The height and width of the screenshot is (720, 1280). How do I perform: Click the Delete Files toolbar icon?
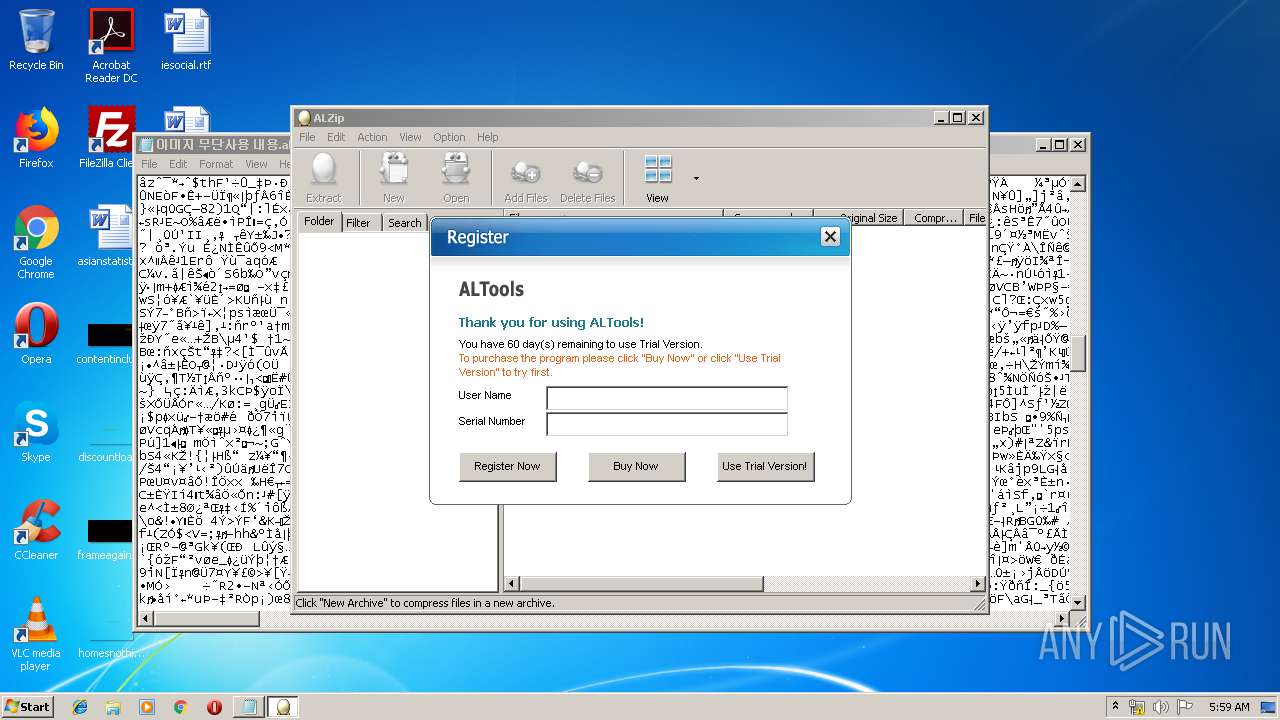click(x=588, y=179)
